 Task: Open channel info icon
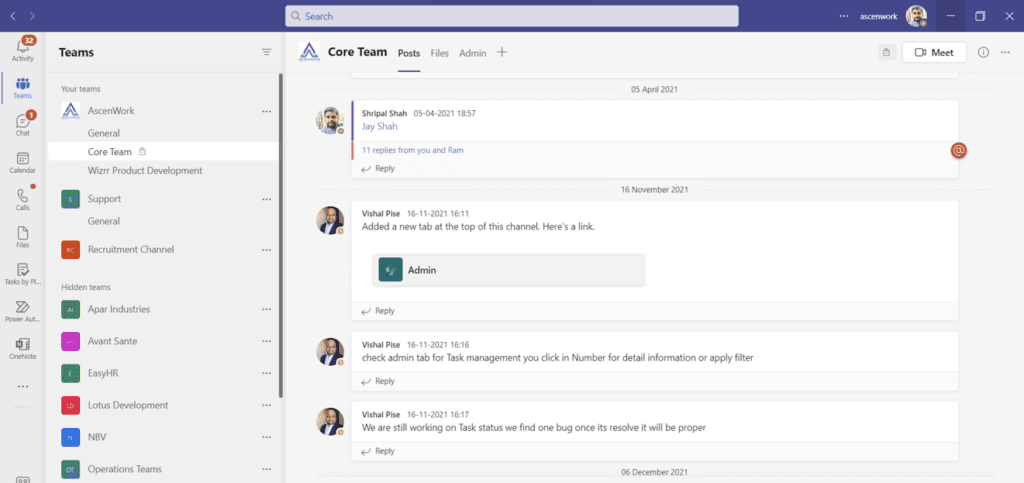983,53
